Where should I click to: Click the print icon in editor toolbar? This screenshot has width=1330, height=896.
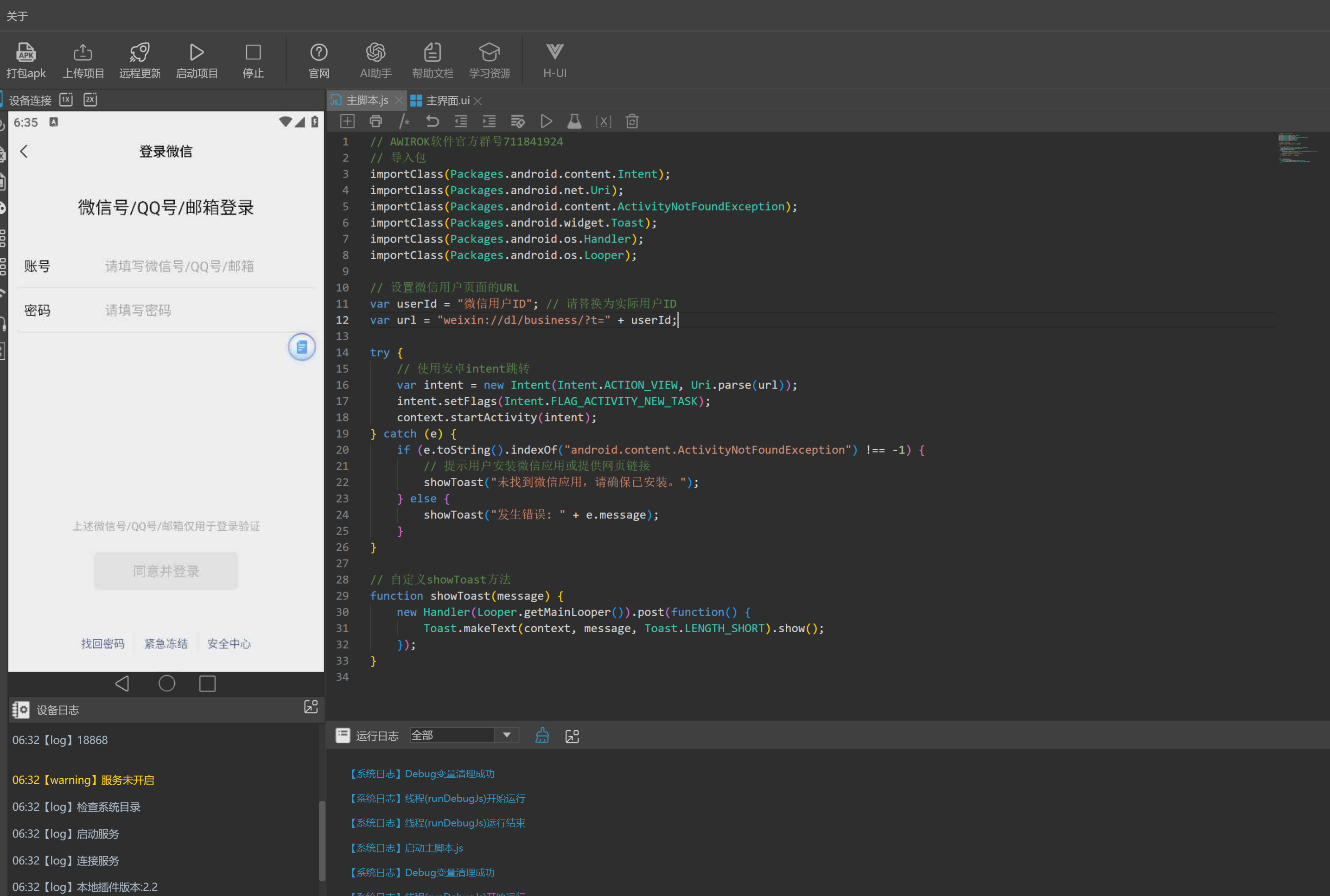pyautogui.click(x=376, y=121)
